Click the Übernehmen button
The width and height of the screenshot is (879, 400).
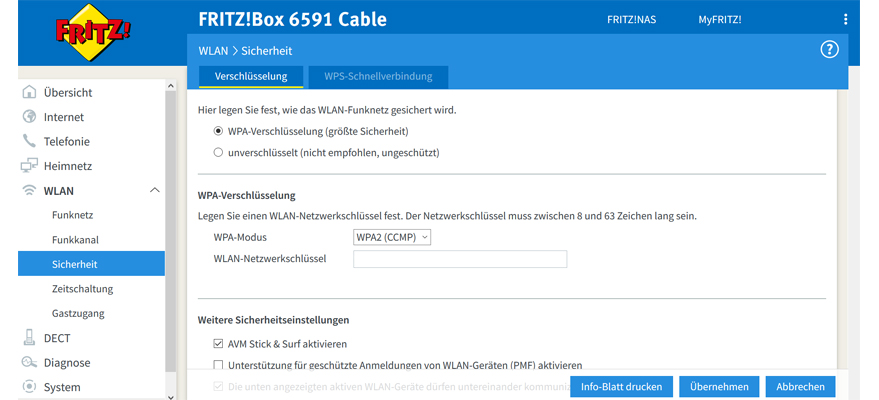tap(718, 387)
